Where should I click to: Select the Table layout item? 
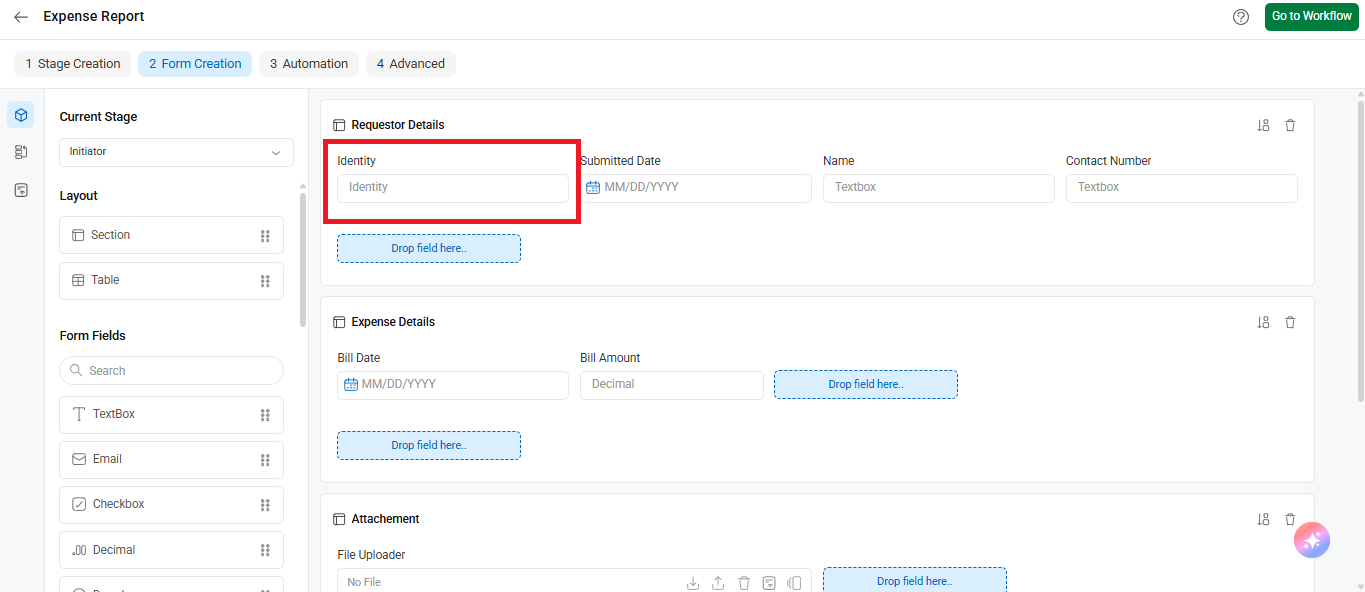(x=171, y=281)
